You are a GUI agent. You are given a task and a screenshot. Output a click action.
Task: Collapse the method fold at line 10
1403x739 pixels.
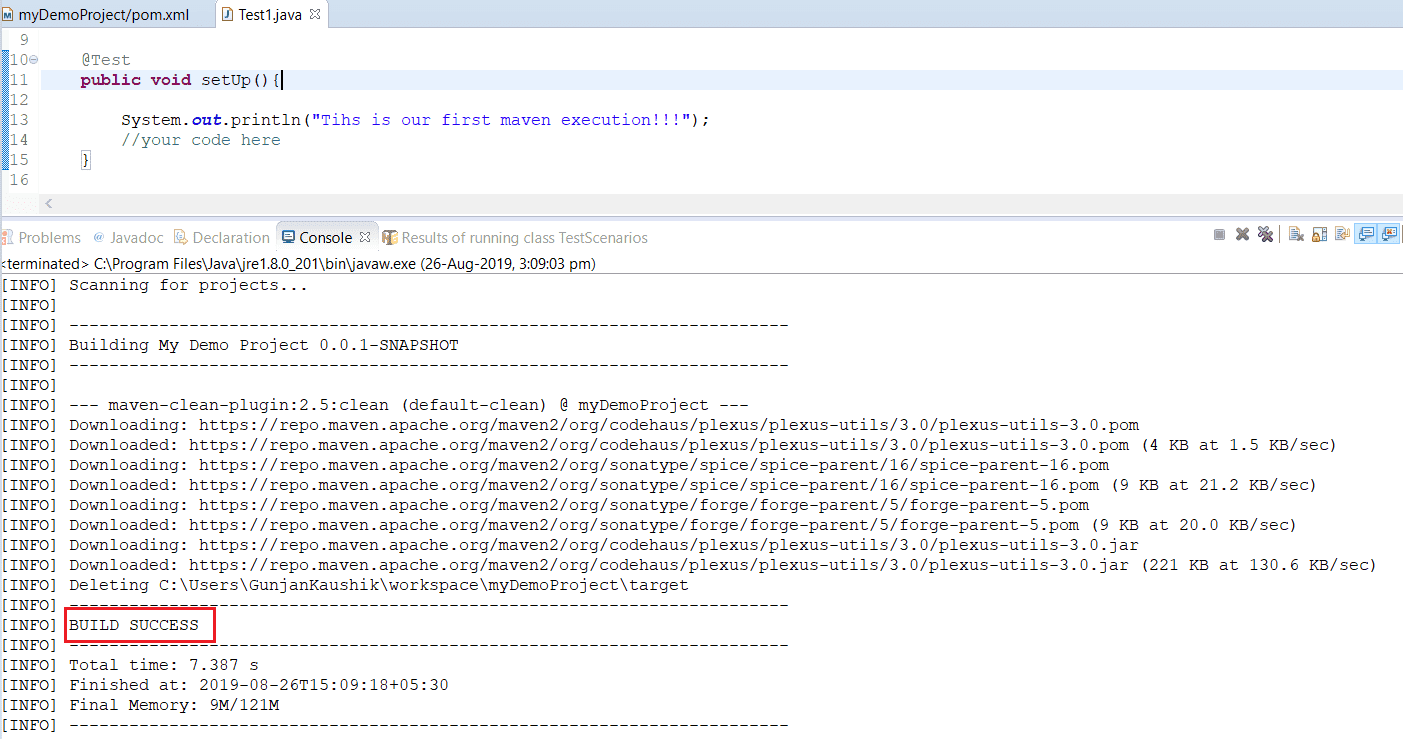34,60
